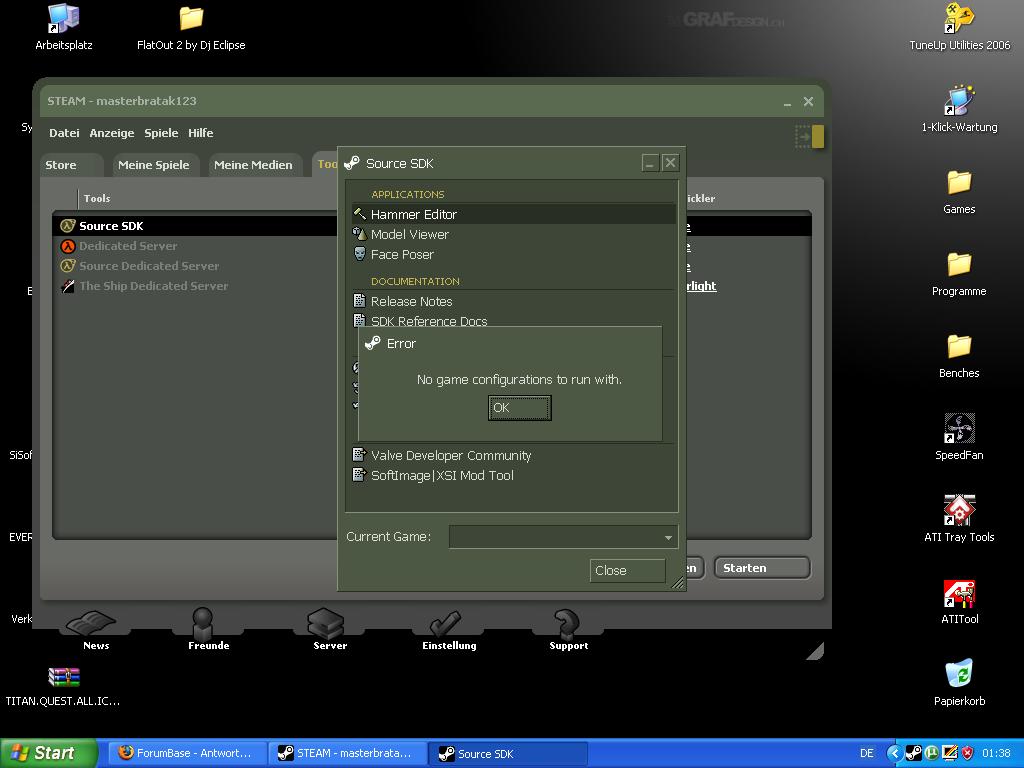The width and height of the screenshot is (1024, 768).
Task: Launch SpeedFan from desktop
Action: (x=959, y=437)
